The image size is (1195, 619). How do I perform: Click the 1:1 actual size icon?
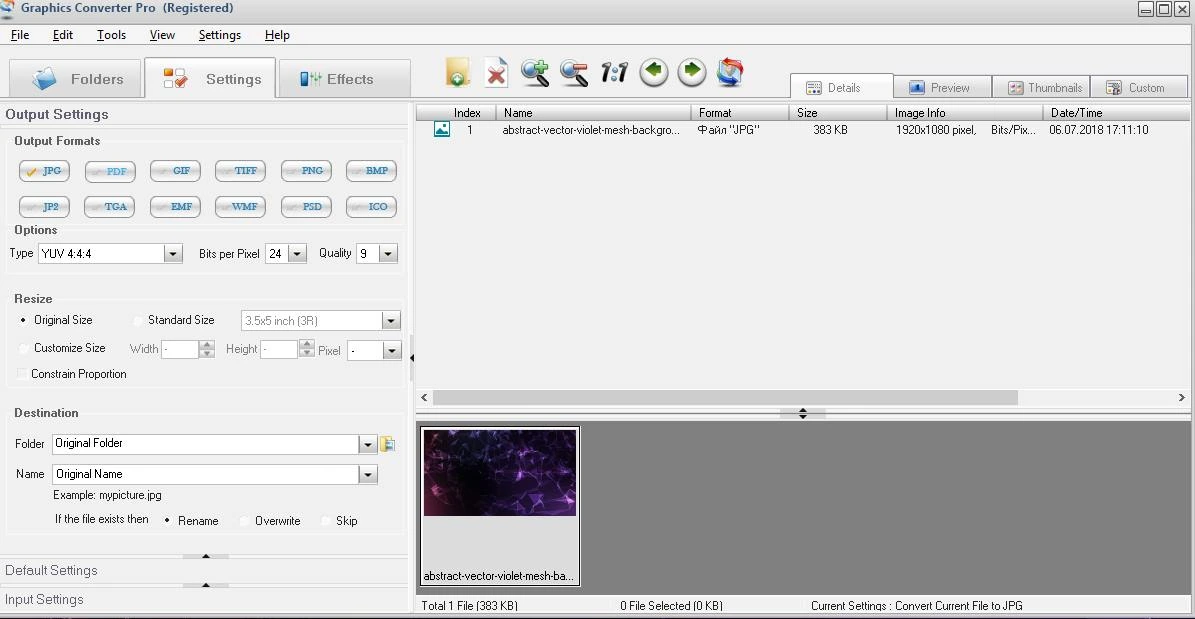(x=614, y=72)
